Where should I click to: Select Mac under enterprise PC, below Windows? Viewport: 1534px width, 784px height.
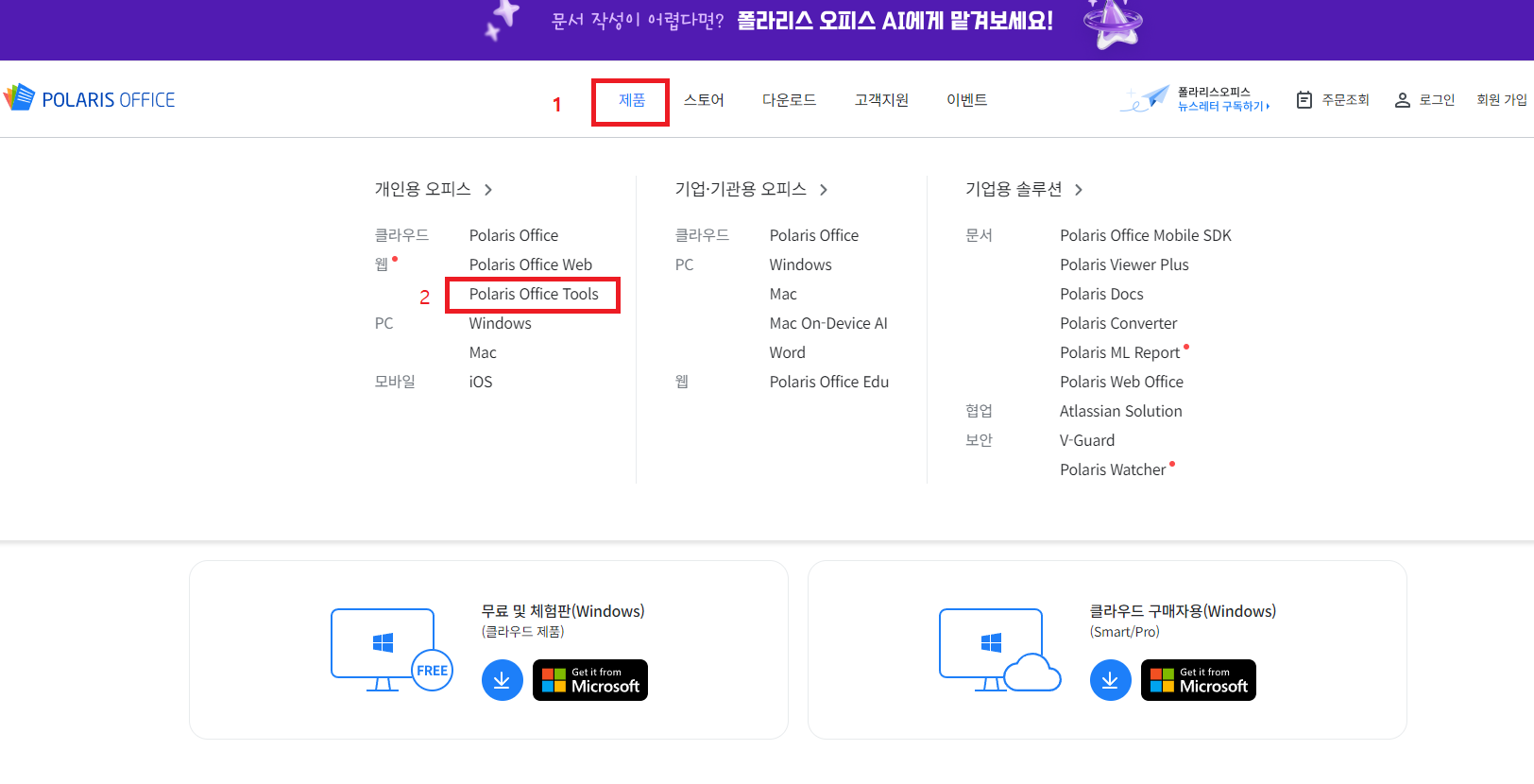(783, 294)
